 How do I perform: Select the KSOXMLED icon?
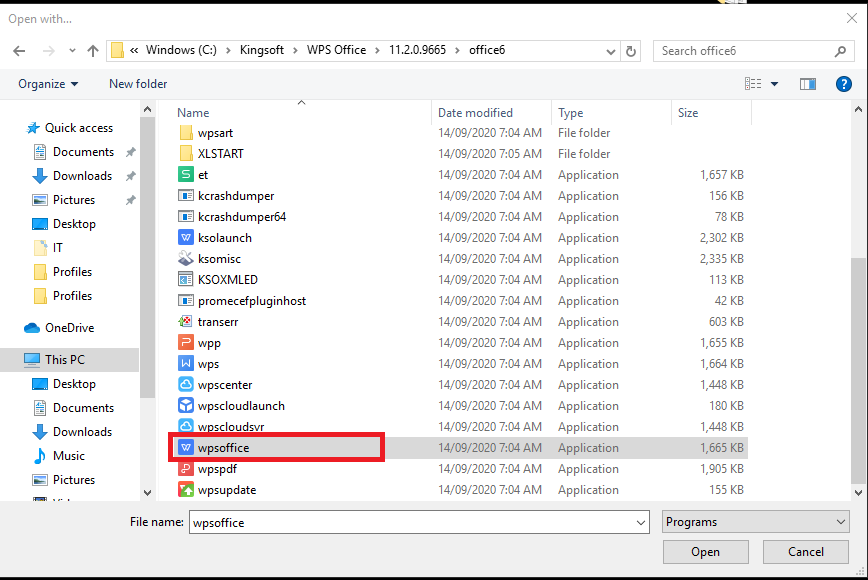pos(186,279)
